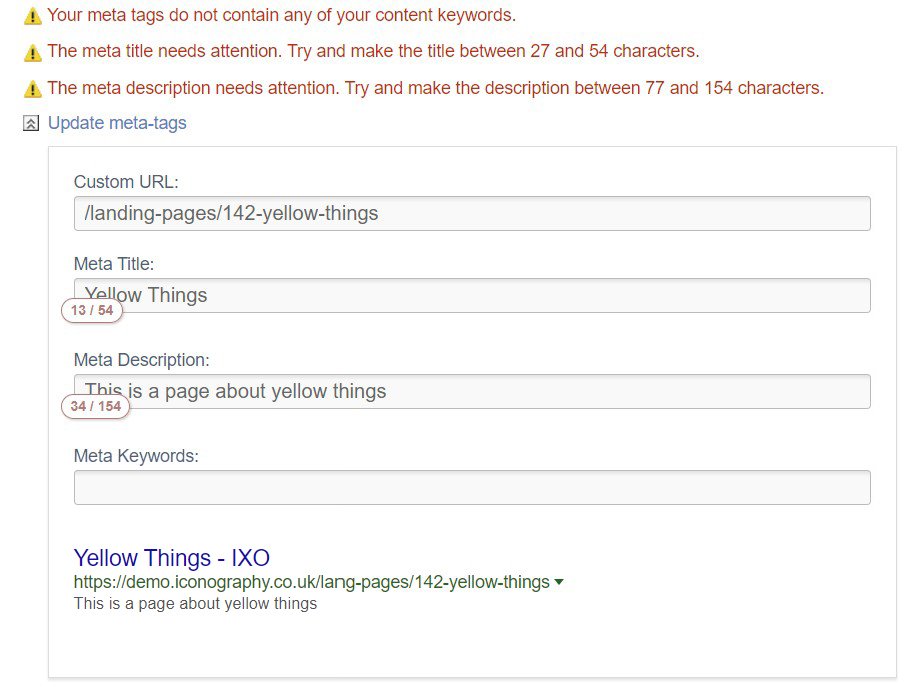Click the 34 / 154 character counter badge

(x=94, y=406)
